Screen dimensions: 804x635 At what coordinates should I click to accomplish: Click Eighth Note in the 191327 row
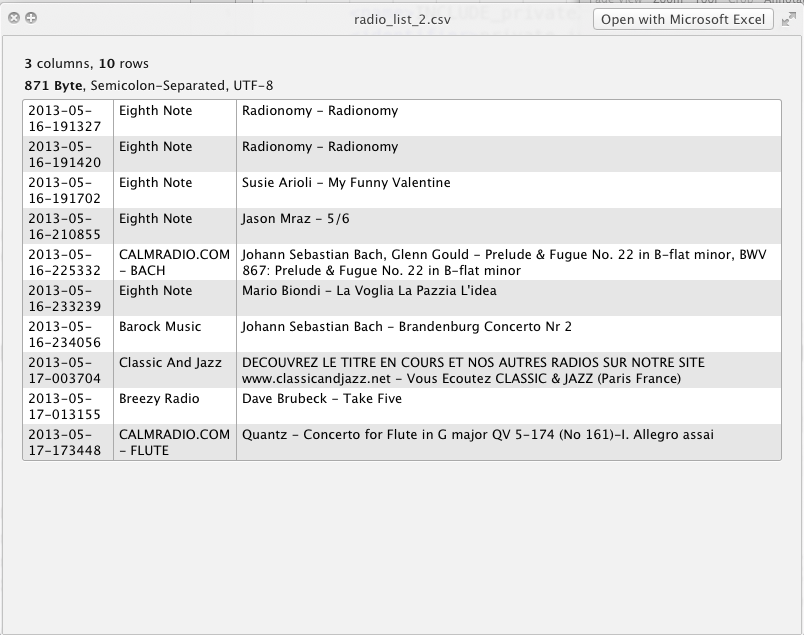pos(175,118)
